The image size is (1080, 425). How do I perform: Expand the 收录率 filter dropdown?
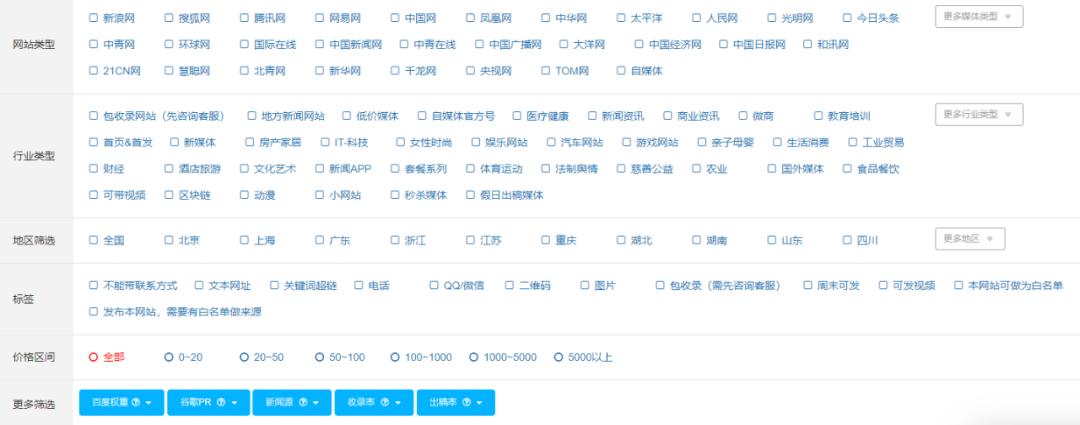pos(374,402)
